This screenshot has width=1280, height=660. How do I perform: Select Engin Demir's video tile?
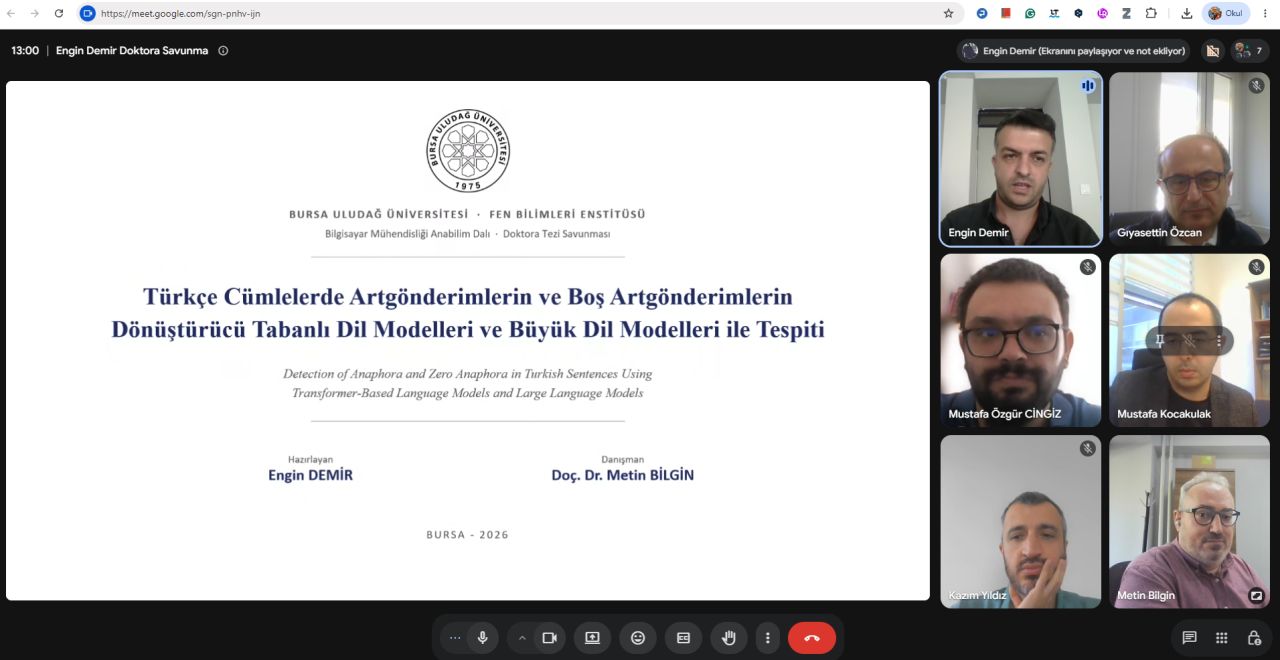pyautogui.click(x=1021, y=159)
